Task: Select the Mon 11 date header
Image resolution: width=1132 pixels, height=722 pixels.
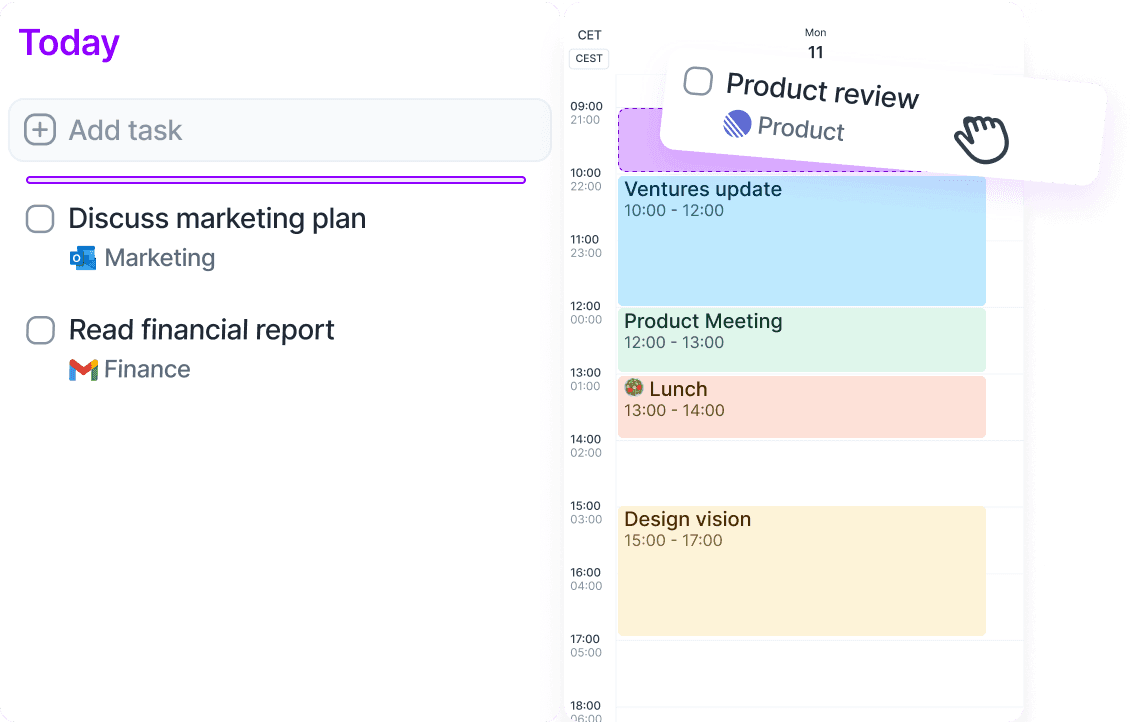Action: [x=815, y=42]
